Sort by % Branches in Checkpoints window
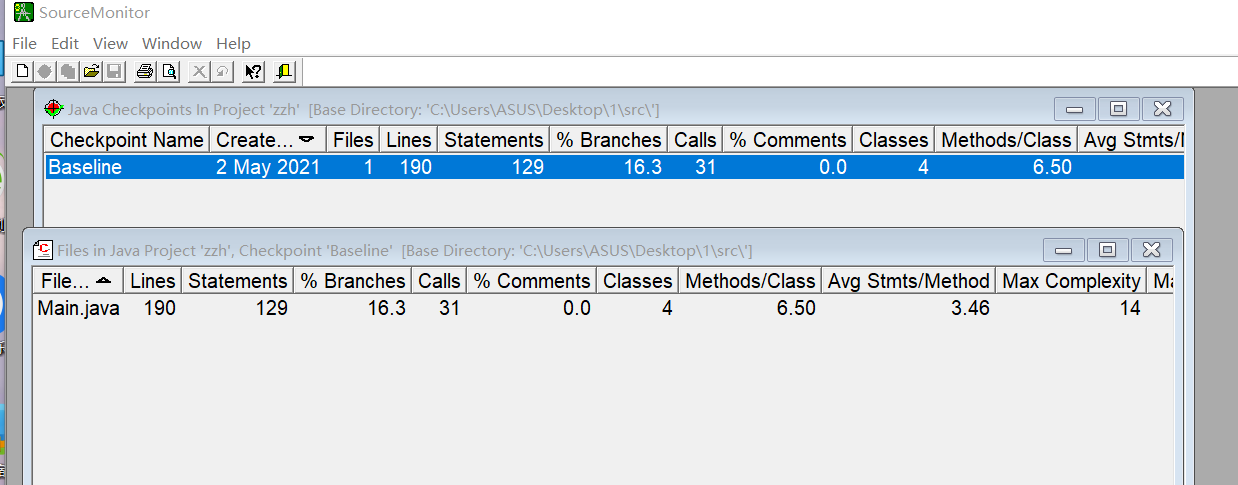The width and height of the screenshot is (1238, 485). tap(609, 140)
